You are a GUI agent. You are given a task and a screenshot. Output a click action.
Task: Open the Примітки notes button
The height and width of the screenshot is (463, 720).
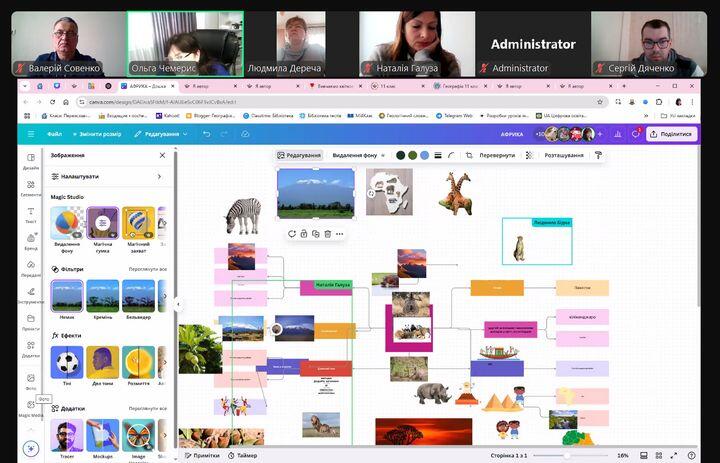click(202, 455)
